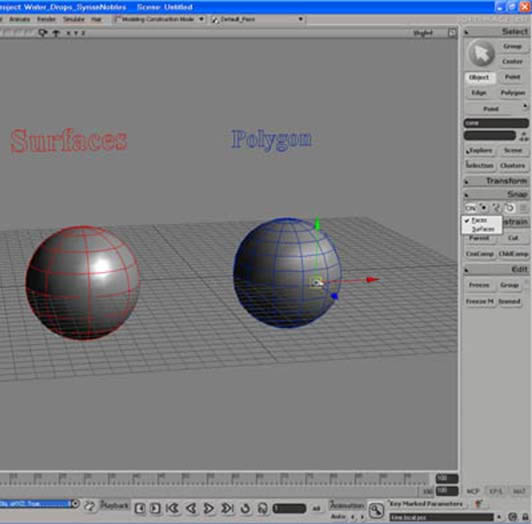
Task: Open the arrow menu beside the wide Point button
Action: [x=525, y=107]
